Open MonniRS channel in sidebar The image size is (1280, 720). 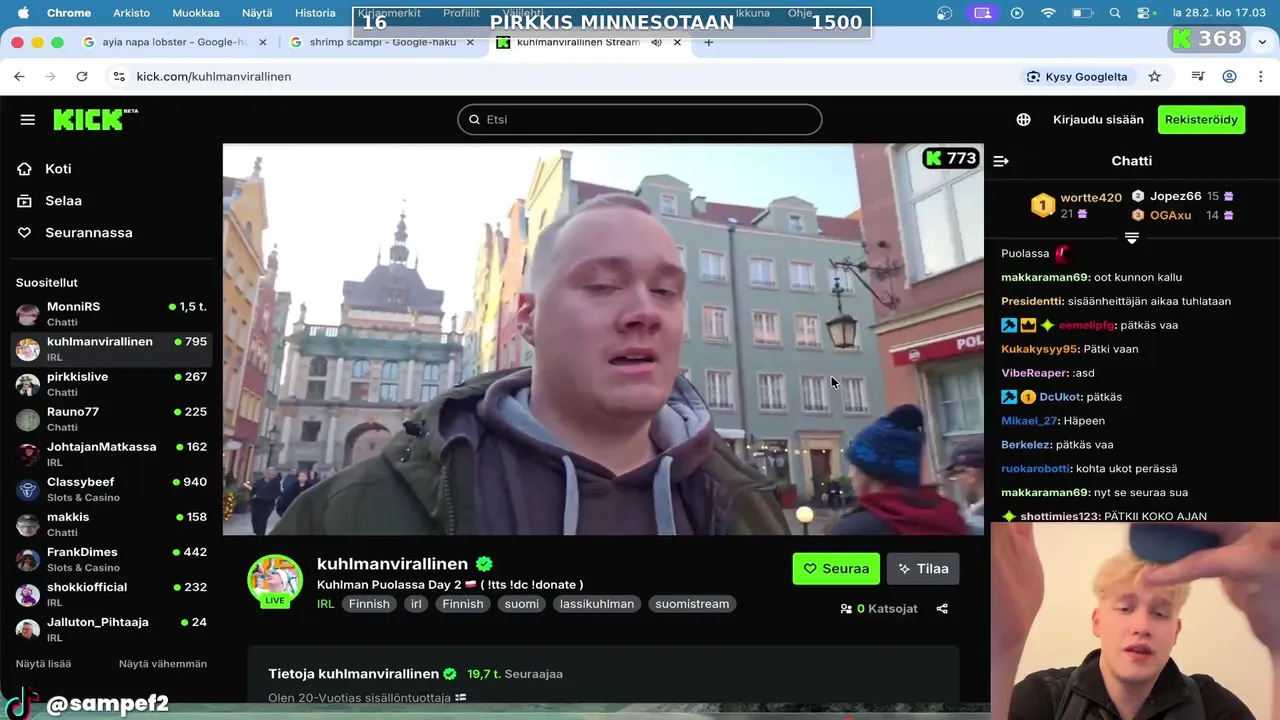(111, 314)
